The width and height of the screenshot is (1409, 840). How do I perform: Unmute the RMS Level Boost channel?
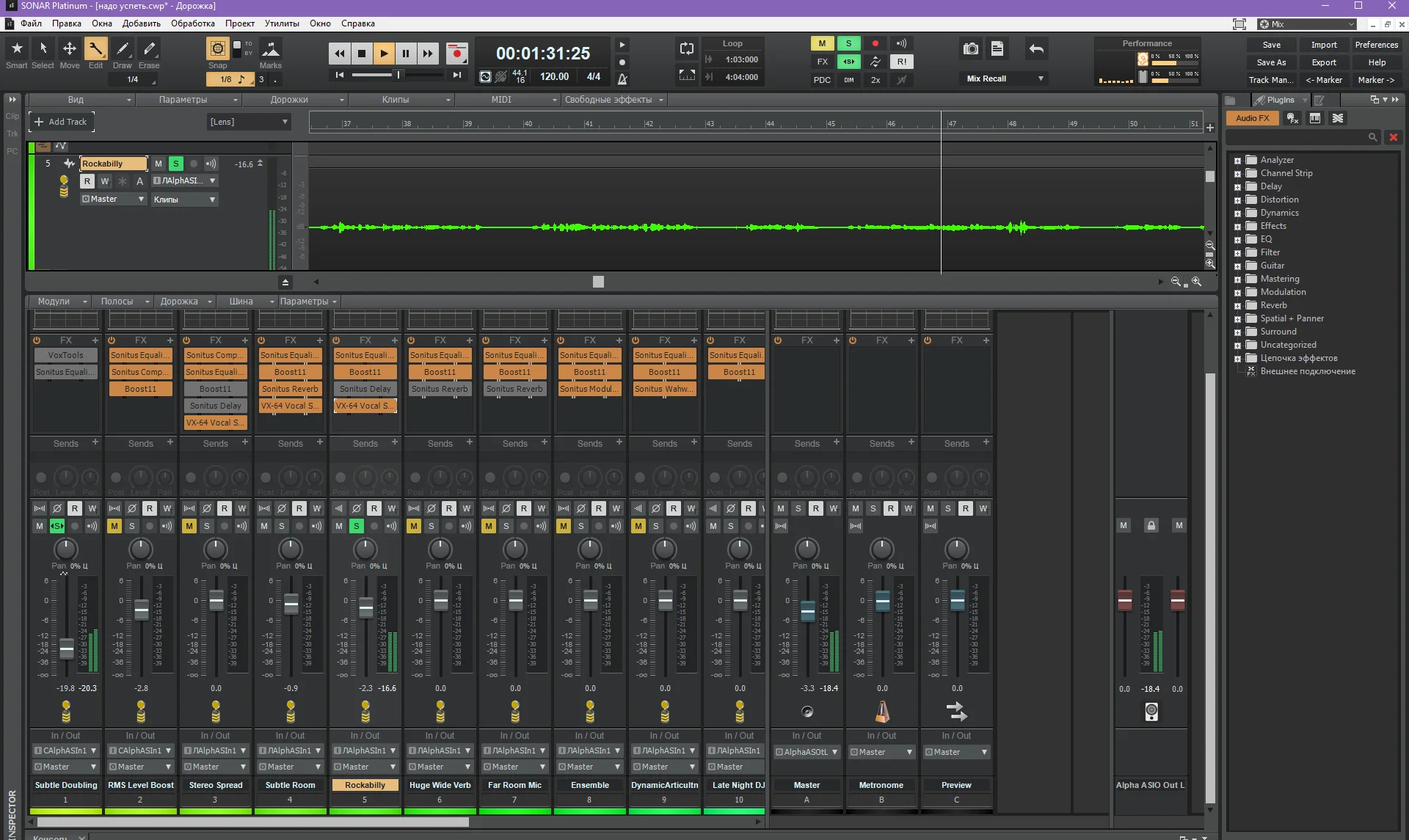(114, 526)
